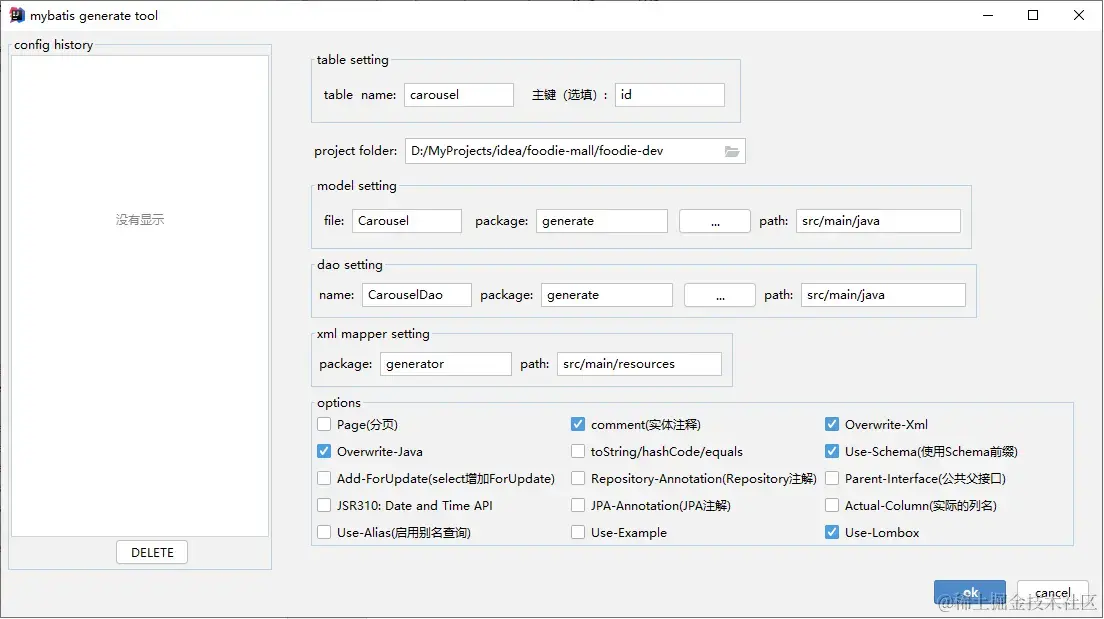Click the folder browse icon in project folder
The image size is (1104, 619).
coord(732,151)
